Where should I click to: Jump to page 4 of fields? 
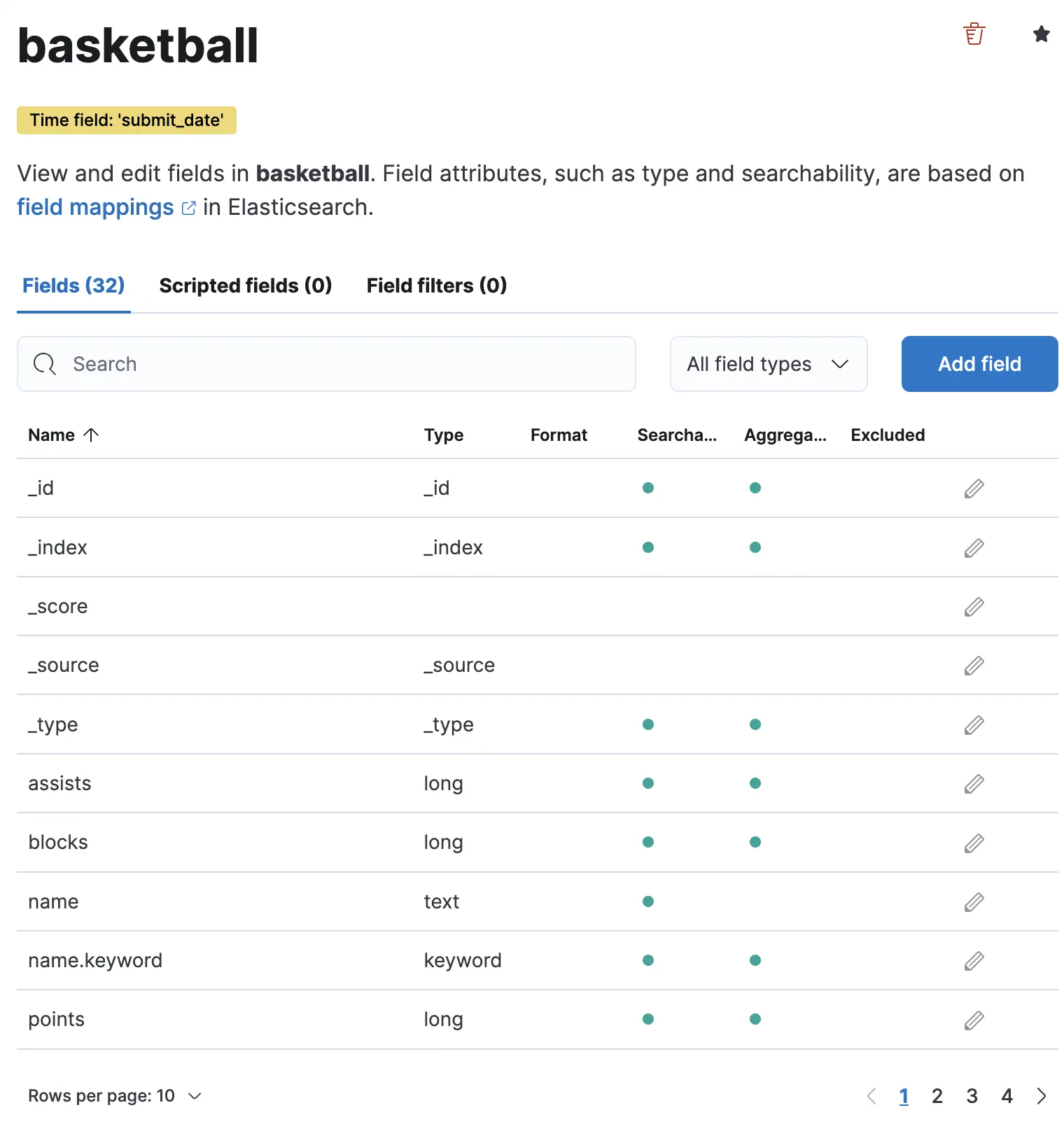pos(1007,1096)
